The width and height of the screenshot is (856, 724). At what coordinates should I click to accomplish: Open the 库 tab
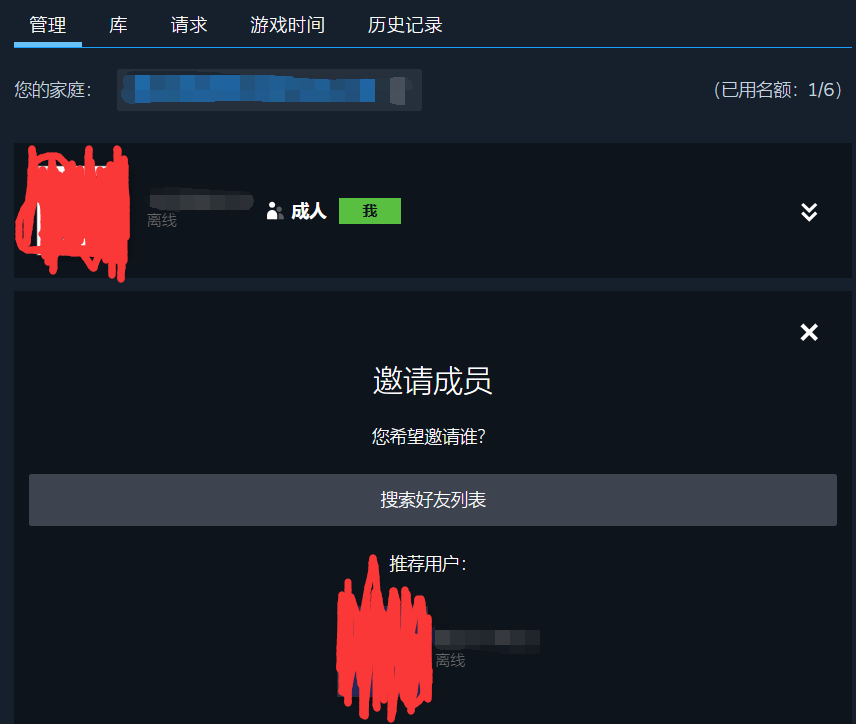point(118,25)
